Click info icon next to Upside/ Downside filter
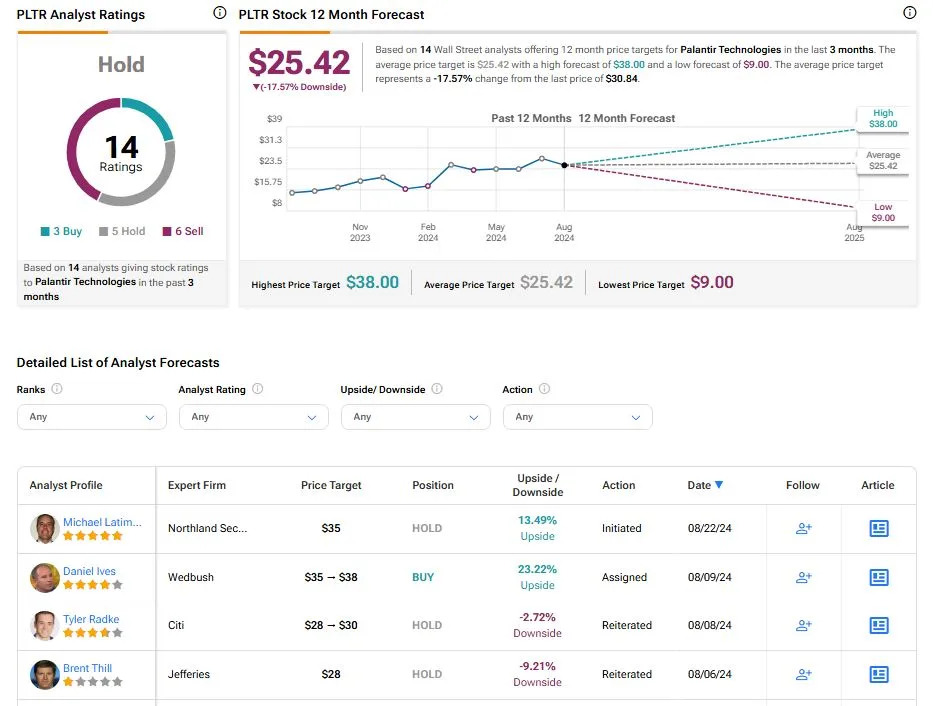 pyautogui.click(x=437, y=388)
